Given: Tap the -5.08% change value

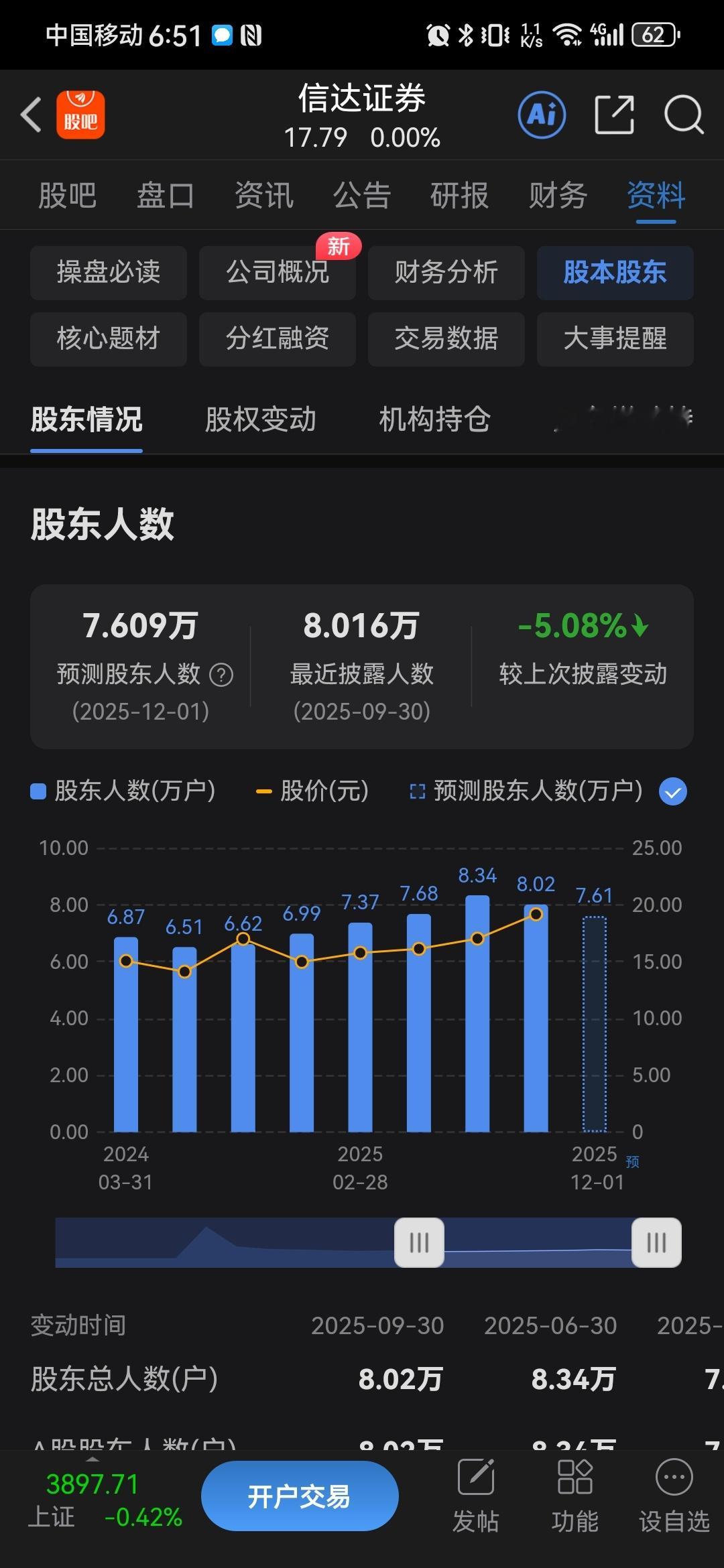Looking at the screenshot, I should [x=583, y=625].
